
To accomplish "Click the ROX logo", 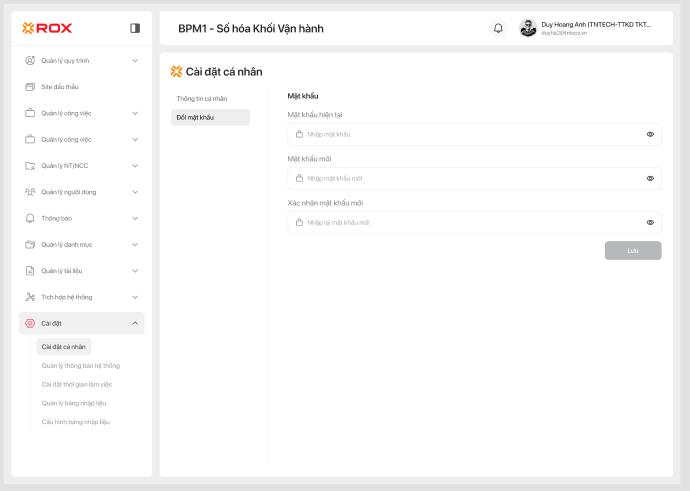I will pyautogui.click(x=47, y=28).
